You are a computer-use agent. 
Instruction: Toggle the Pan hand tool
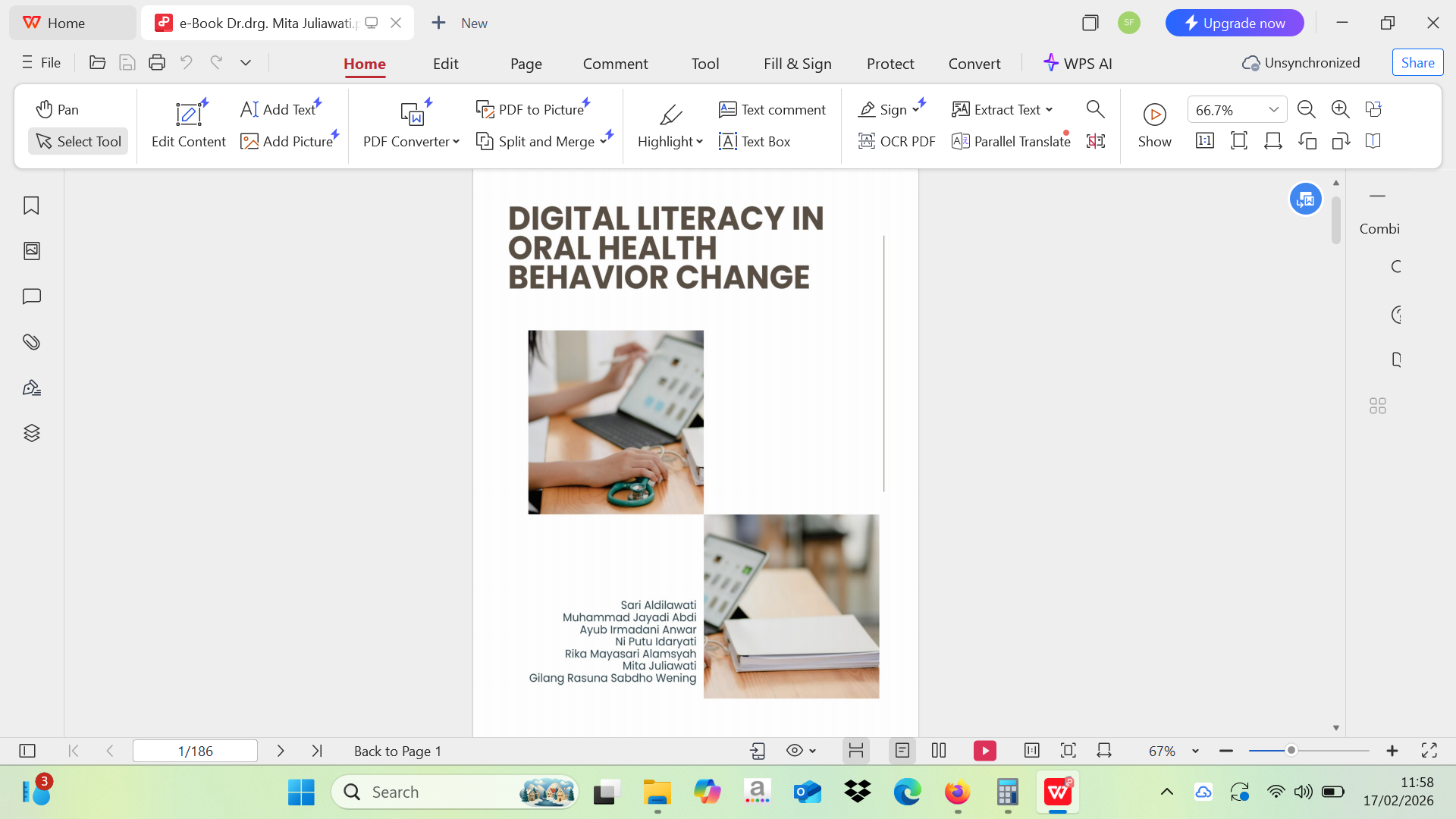tap(58, 109)
